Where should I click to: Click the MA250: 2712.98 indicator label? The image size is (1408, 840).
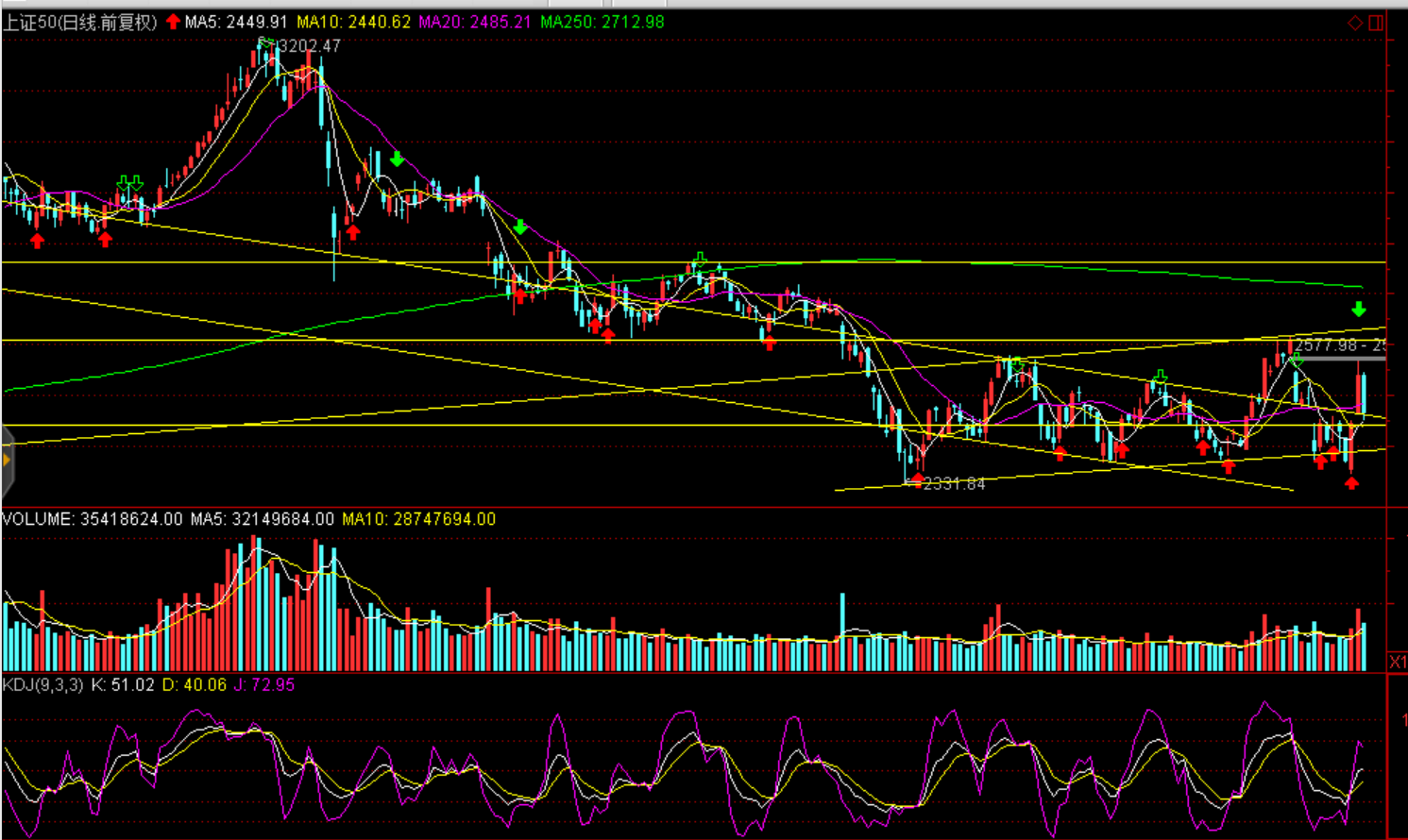[602, 22]
